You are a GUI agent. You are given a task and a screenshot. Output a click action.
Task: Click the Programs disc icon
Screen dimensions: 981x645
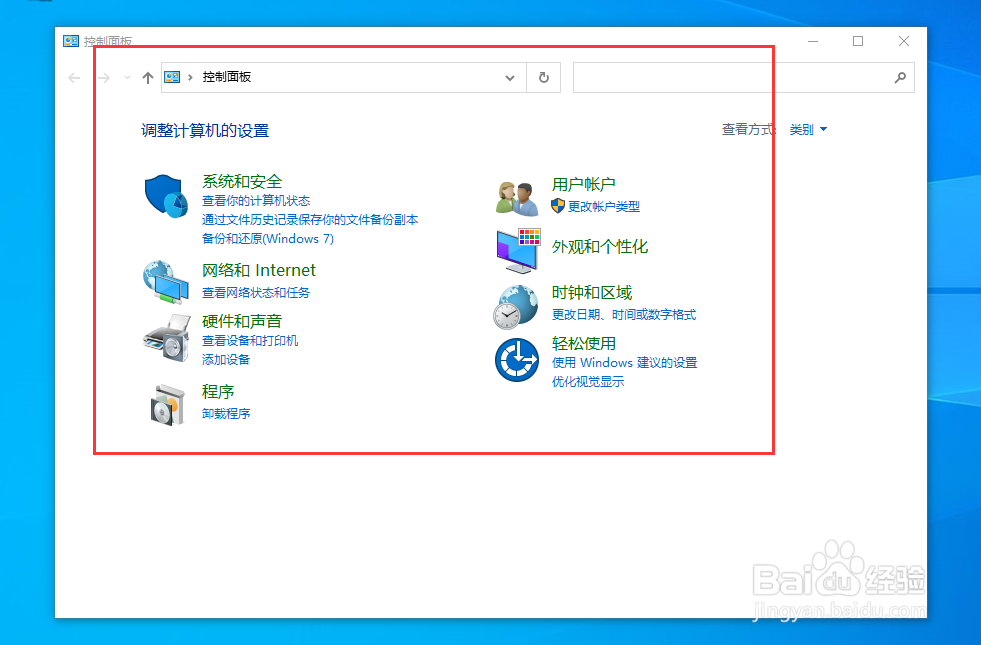pyautogui.click(x=168, y=405)
